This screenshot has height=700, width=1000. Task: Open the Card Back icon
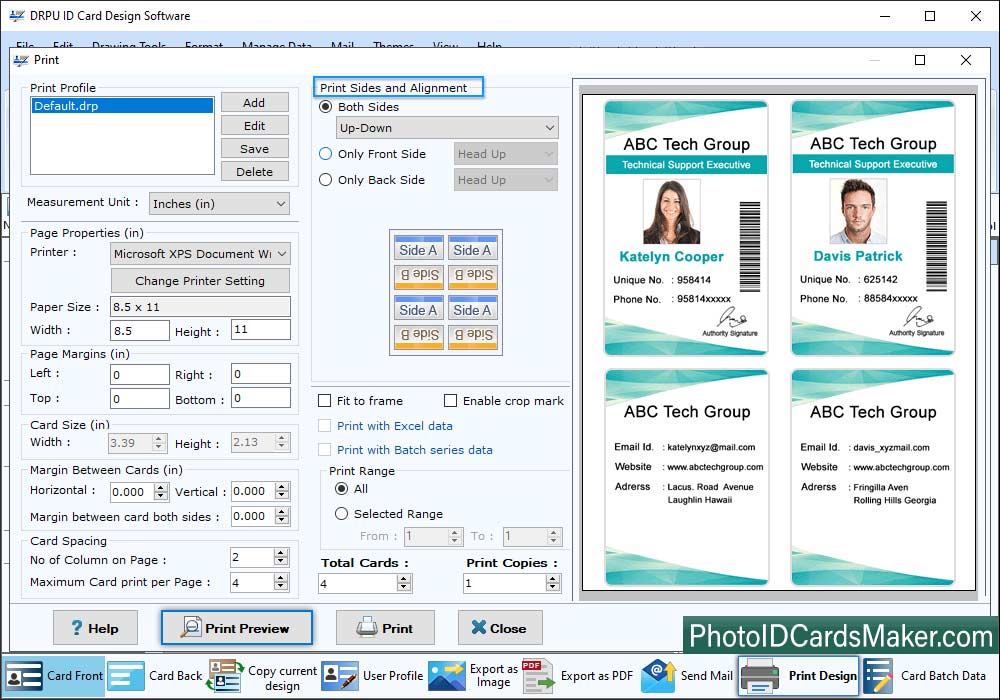tap(126, 676)
